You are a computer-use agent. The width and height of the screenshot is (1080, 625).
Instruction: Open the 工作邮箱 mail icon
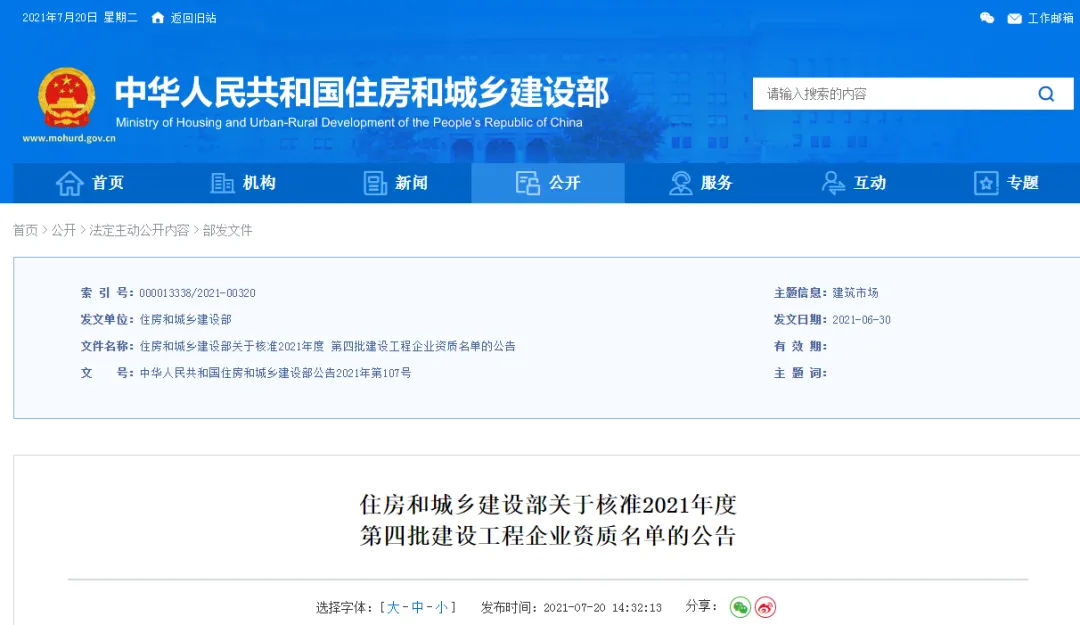(1014, 17)
